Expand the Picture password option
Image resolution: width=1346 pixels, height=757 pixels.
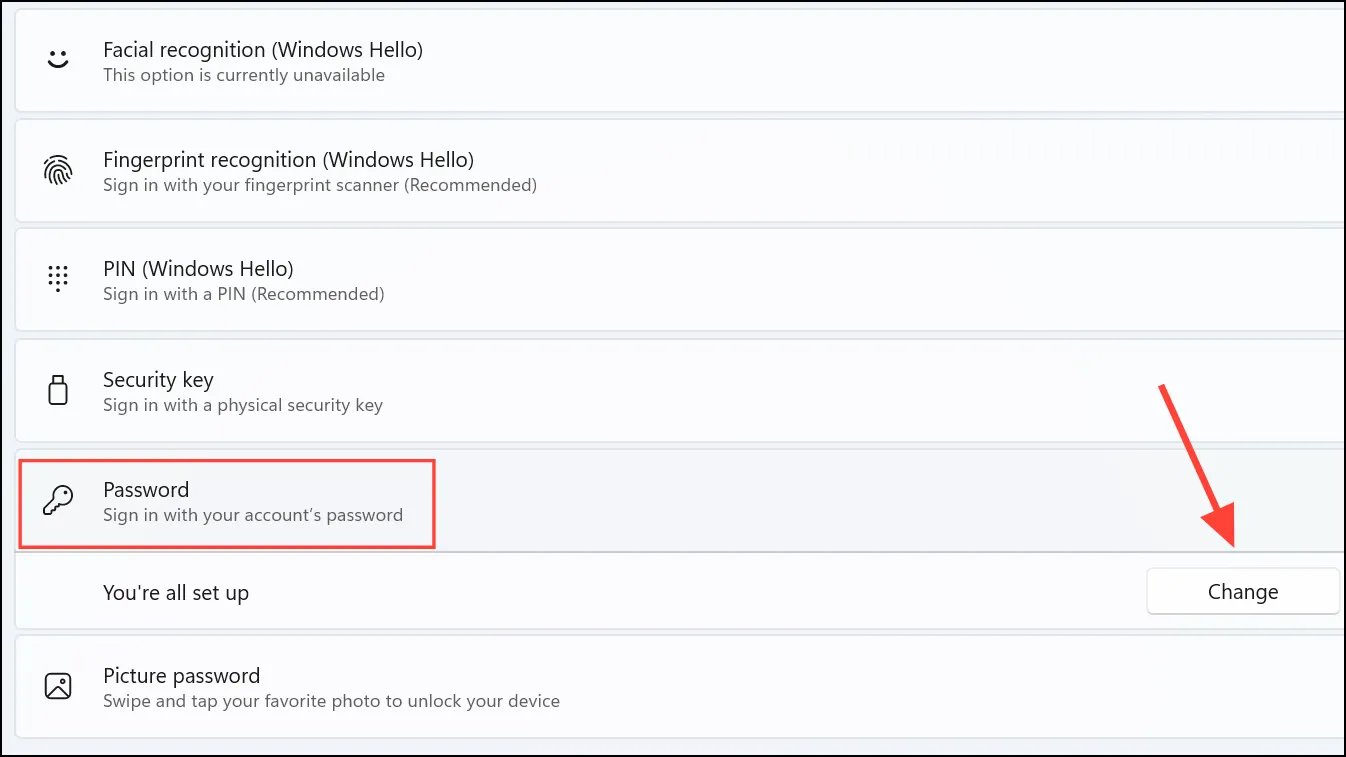tap(680, 686)
